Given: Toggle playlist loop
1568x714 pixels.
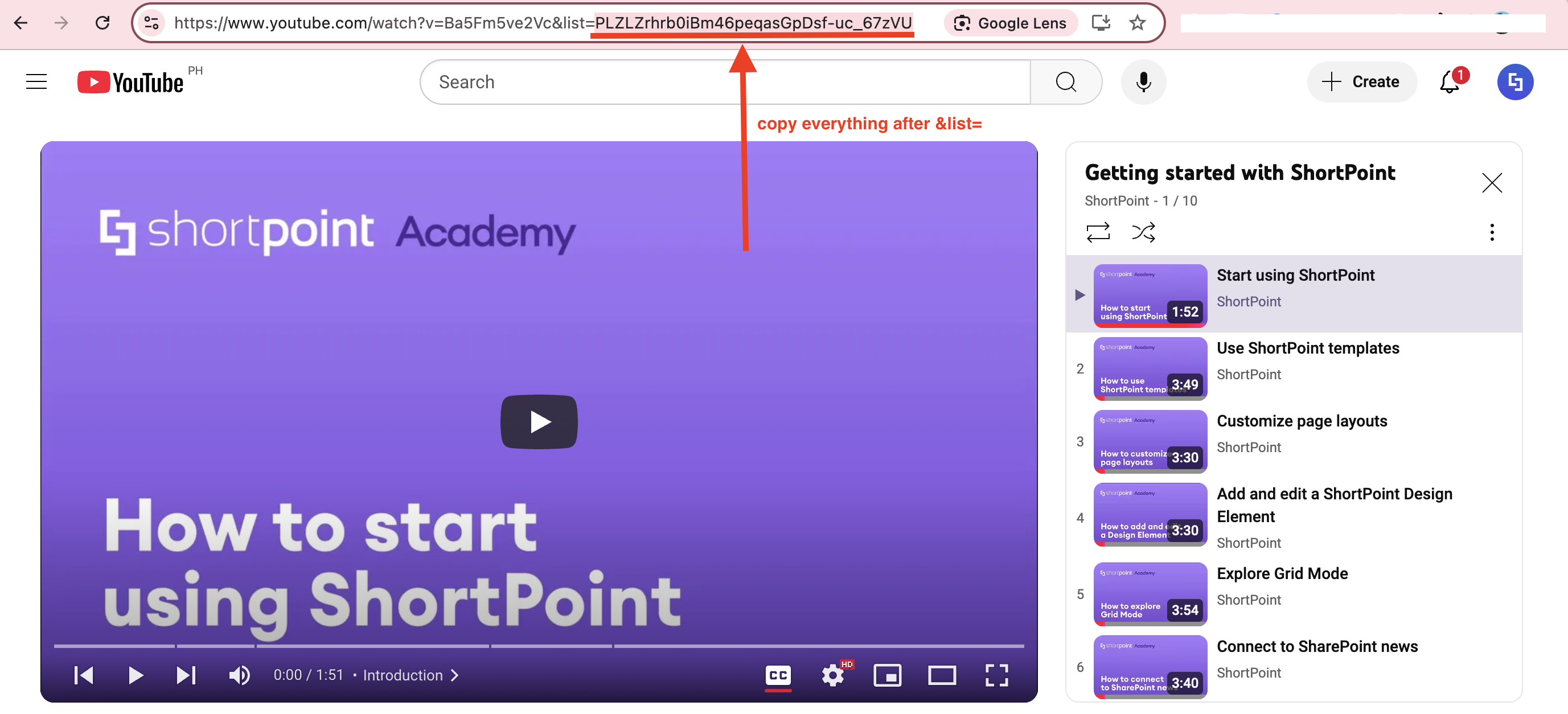Looking at the screenshot, I should (1098, 232).
